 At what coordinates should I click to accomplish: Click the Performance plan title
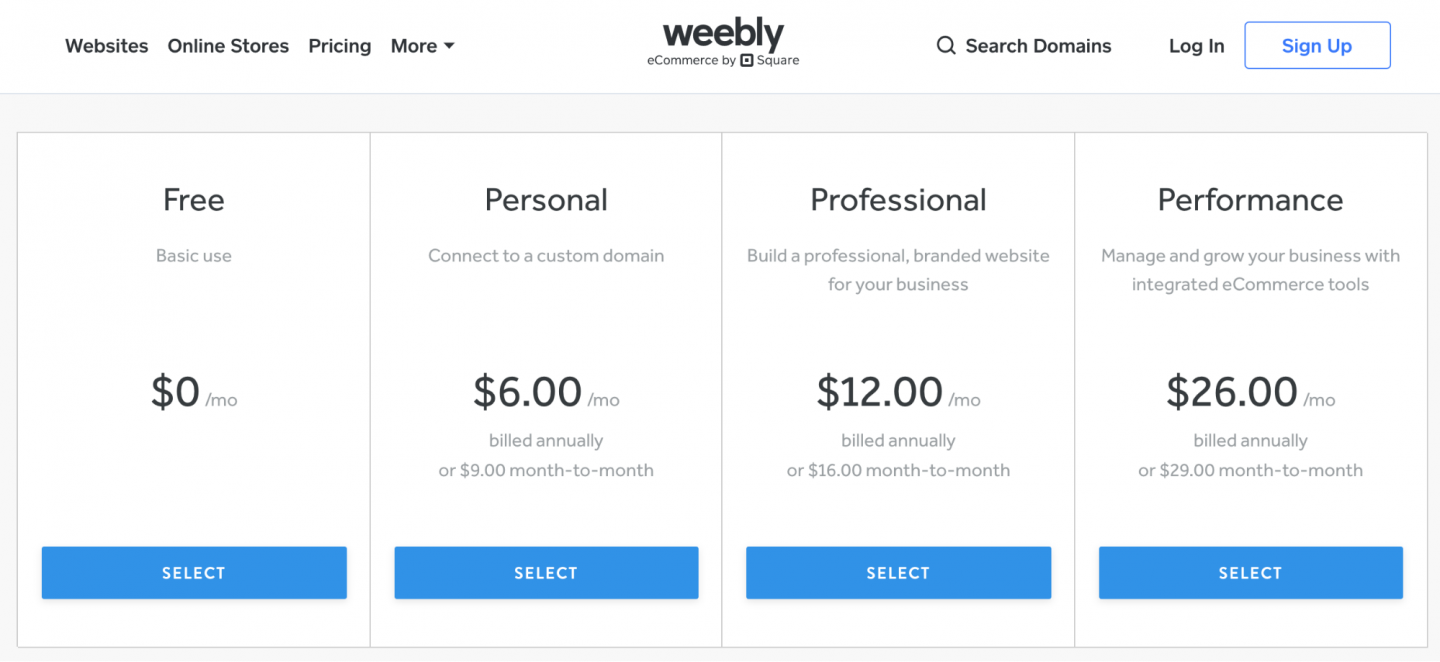[1250, 200]
